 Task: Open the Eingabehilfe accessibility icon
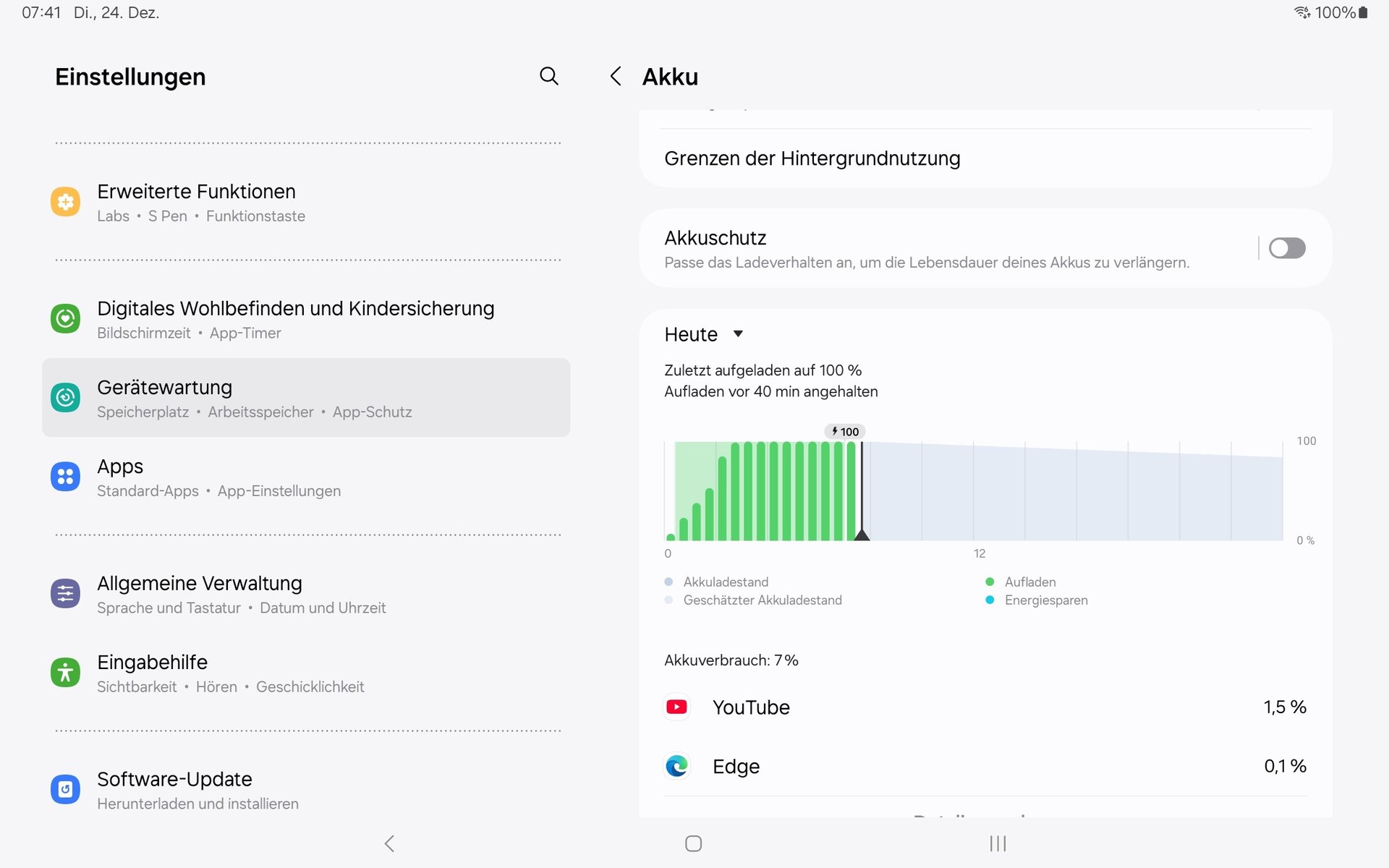pyautogui.click(x=65, y=672)
